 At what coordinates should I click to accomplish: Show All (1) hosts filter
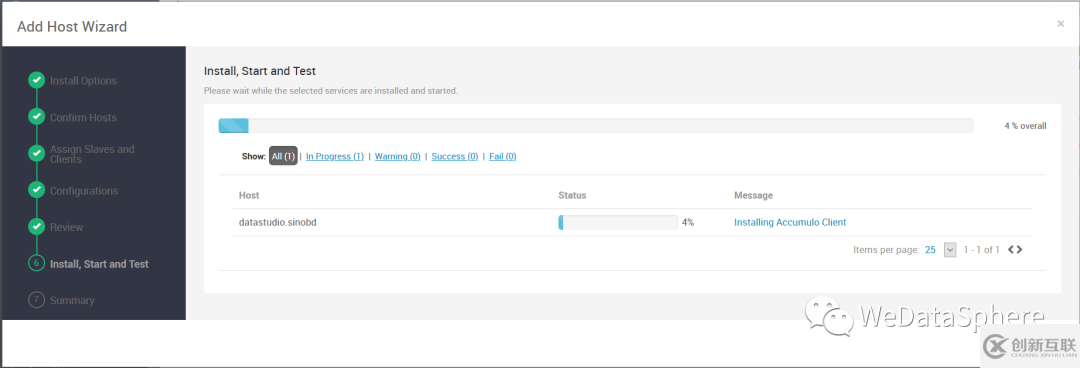coord(283,156)
